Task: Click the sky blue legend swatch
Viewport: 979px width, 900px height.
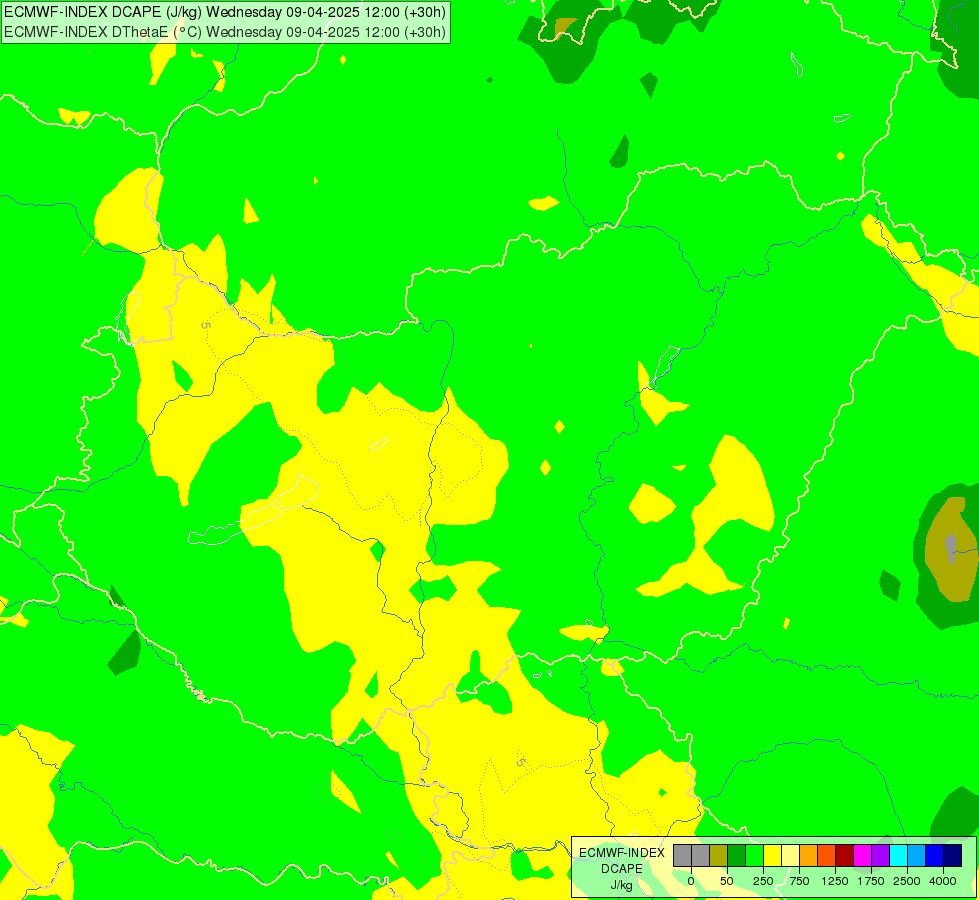Action: (917, 856)
